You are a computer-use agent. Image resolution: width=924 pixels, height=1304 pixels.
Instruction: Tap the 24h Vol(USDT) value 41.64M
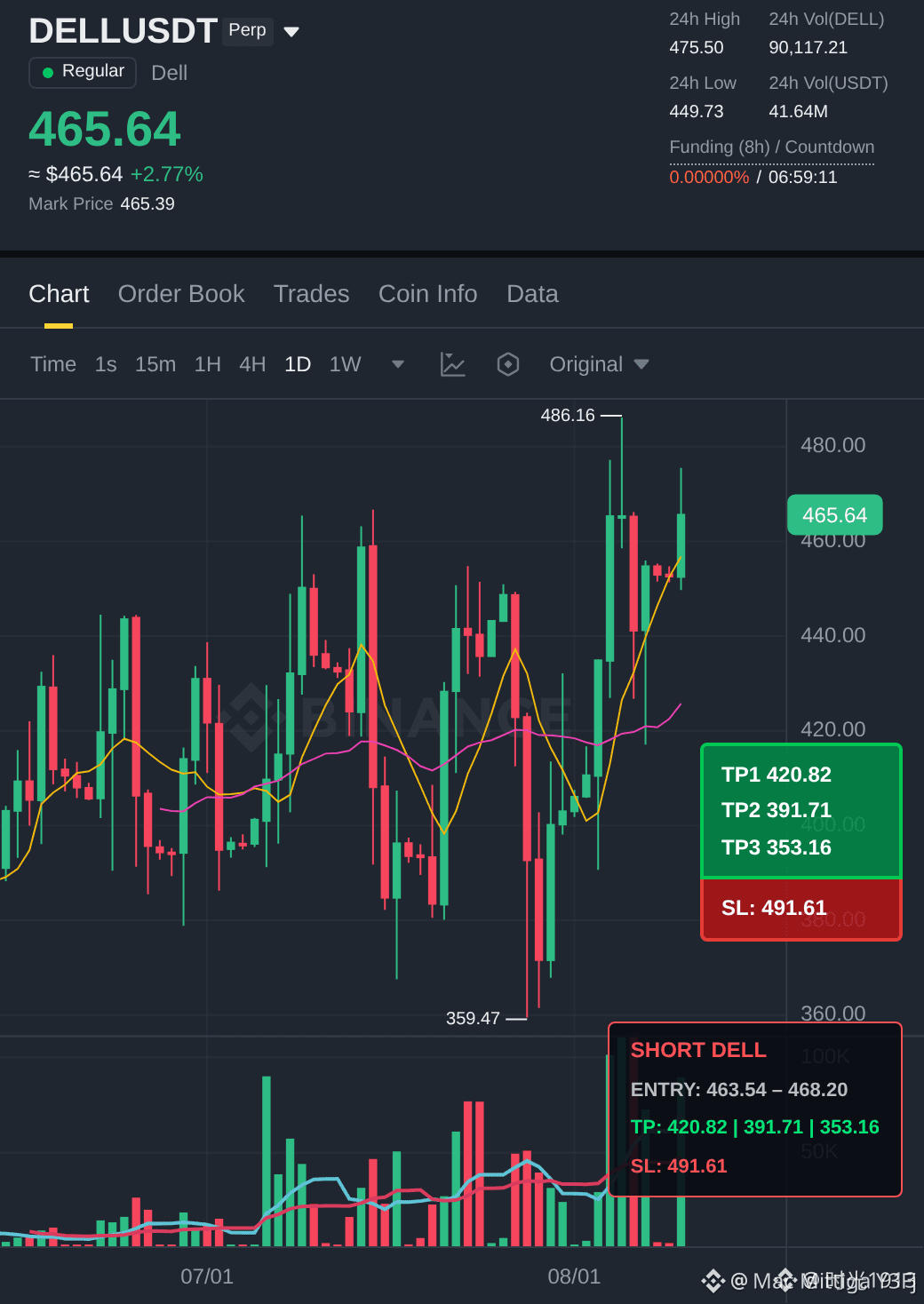[799, 111]
